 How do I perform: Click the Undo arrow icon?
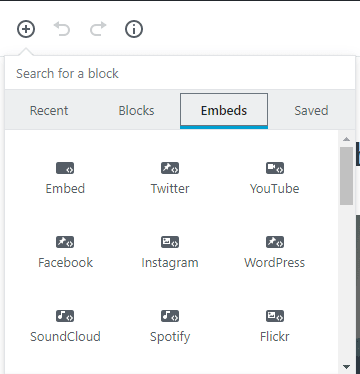[x=62, y=29]
